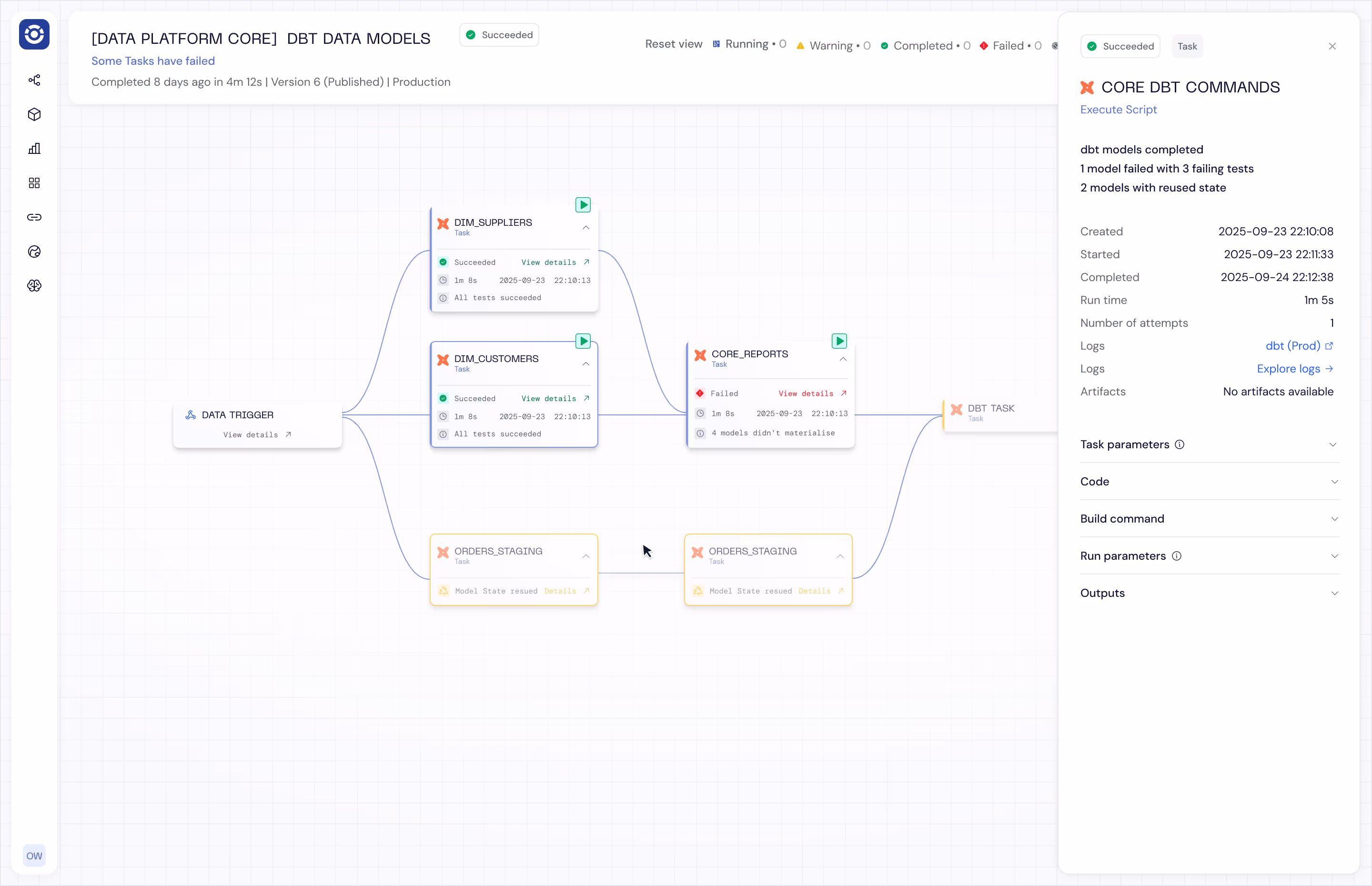
Task: Expand the Outputs section
Action: [1209, 593]
